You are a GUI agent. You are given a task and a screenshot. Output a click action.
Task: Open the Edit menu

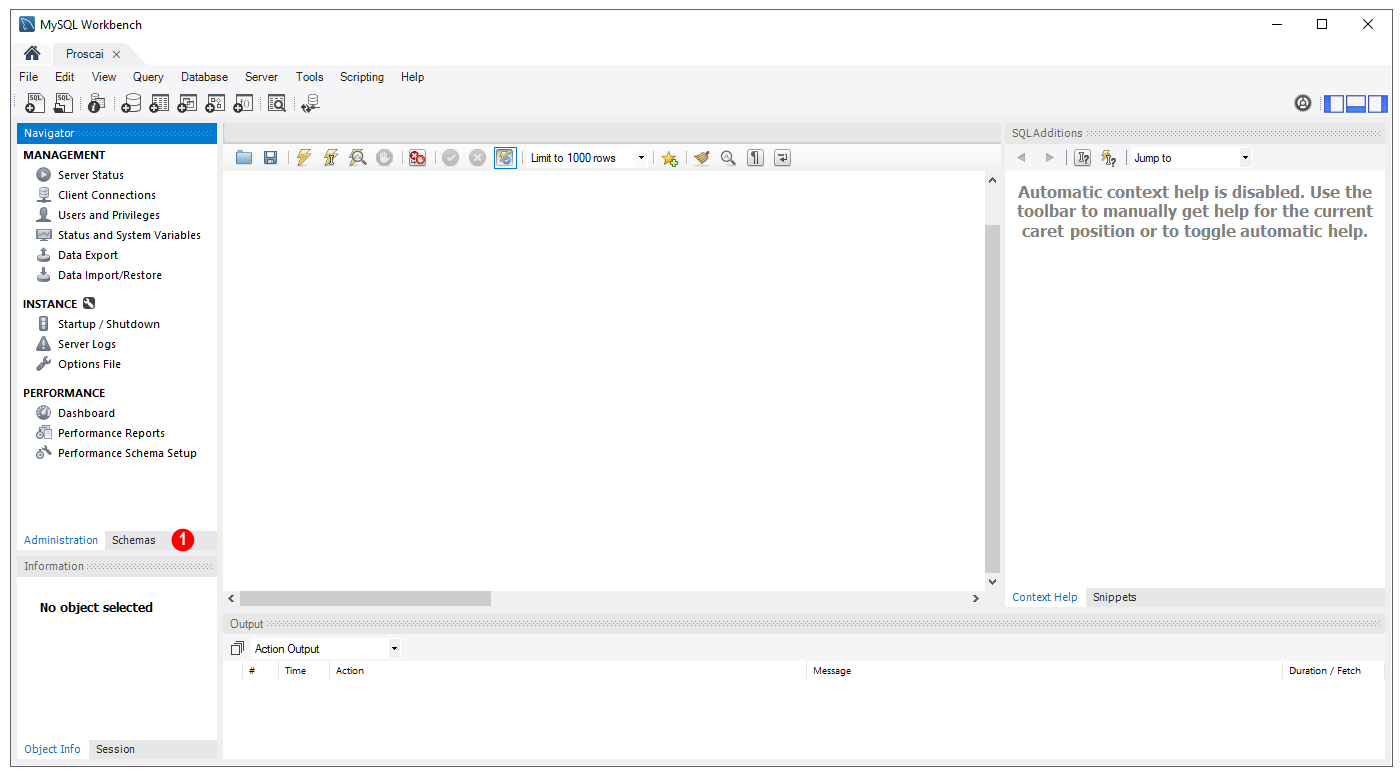click(x=65, y=77)
